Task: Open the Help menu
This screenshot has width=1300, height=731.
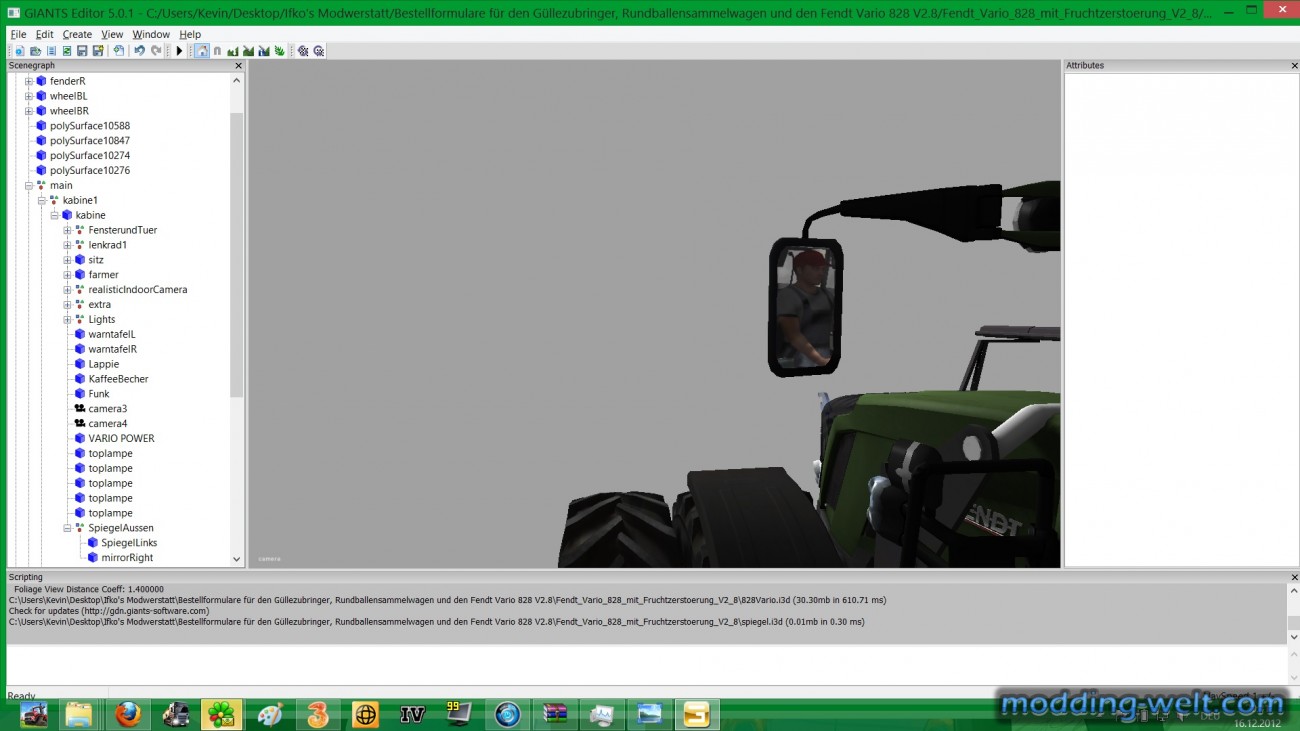Action: point(190,34)
